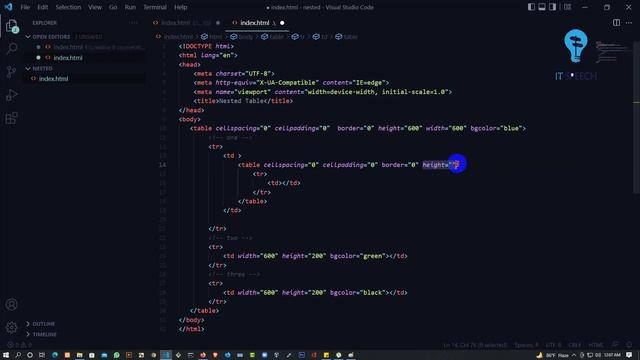Image resolution: width=640 pixels, height=360 pixels.
Task: Show hidden system tray icons
Action: (x=573, y=355)
